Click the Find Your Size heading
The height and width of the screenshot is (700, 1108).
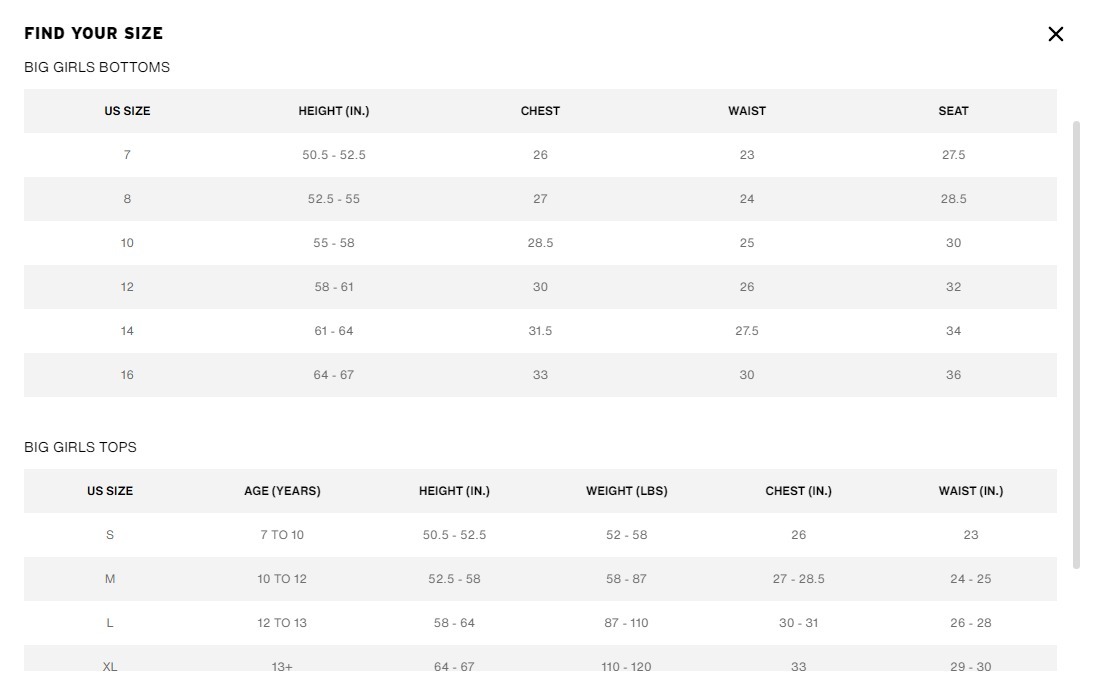(x=93, y=33)
